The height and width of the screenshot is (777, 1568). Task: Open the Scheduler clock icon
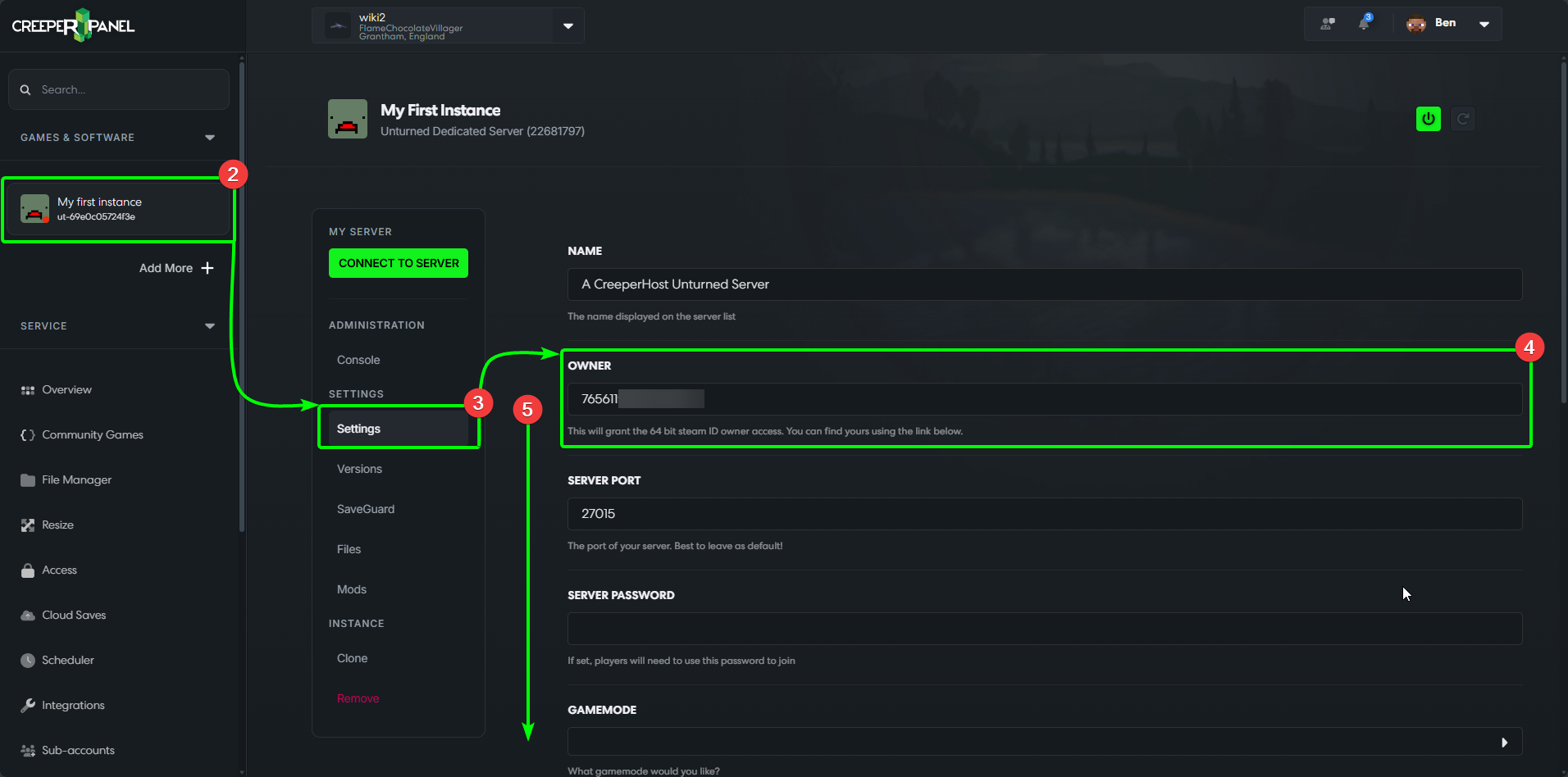click(x=28, y=660)
